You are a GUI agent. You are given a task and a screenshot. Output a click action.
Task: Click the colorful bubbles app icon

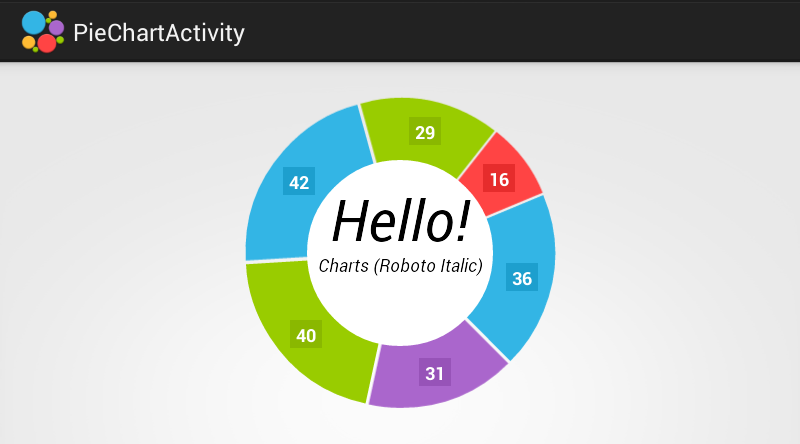42,32
